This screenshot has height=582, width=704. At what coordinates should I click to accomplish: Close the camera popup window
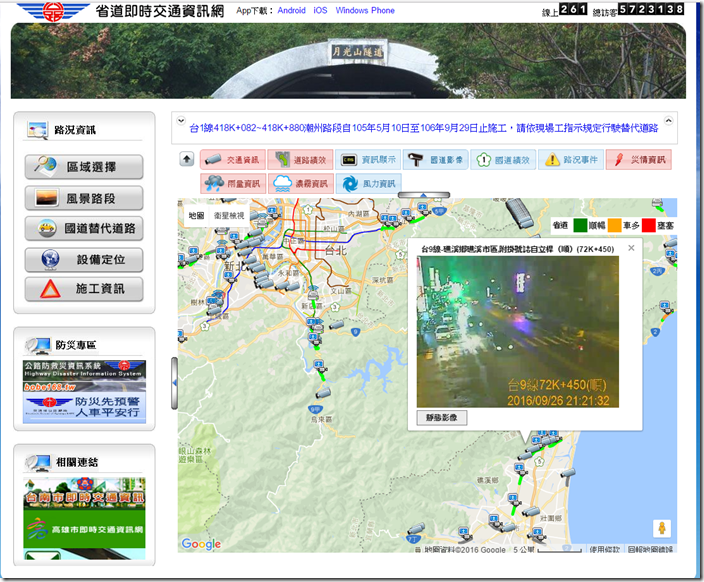pos(631,248)
